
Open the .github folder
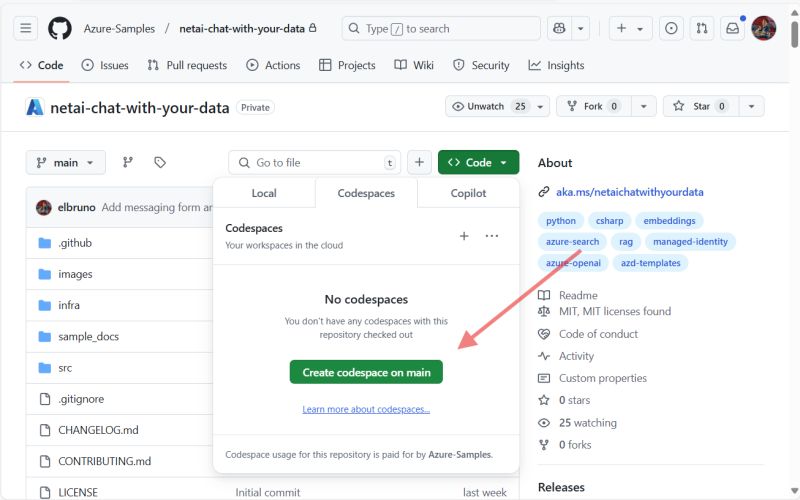[x=75, y=243]
